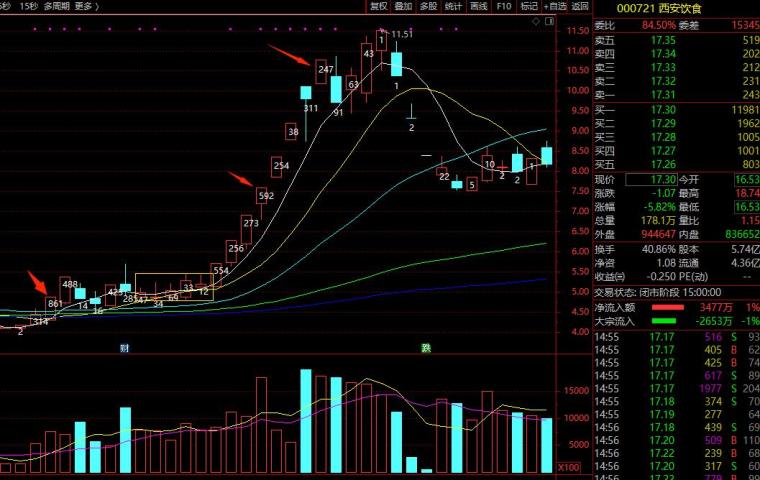Click the 财 event marker under the chart
This screenshot has width=760, height=480.
click(125, 348)
